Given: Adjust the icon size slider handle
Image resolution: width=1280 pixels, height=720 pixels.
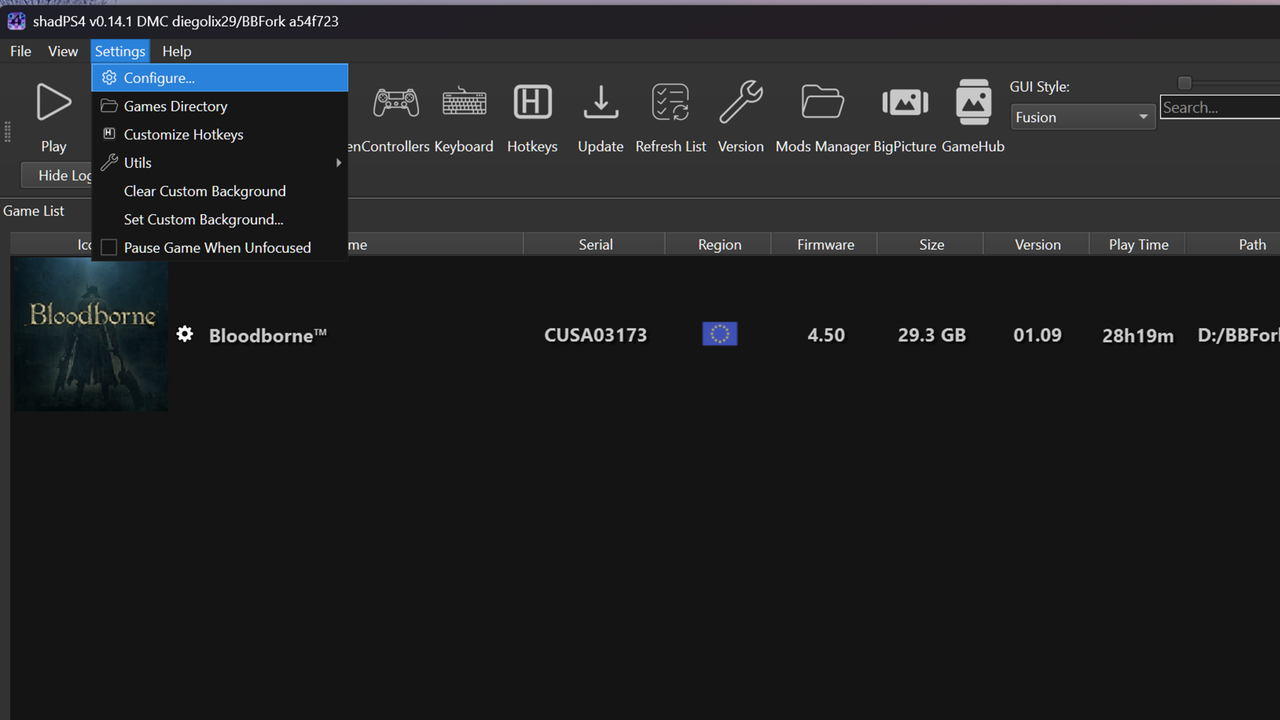Looking at the screenshot, I should pyautogui.click(x=1185, y=83).
